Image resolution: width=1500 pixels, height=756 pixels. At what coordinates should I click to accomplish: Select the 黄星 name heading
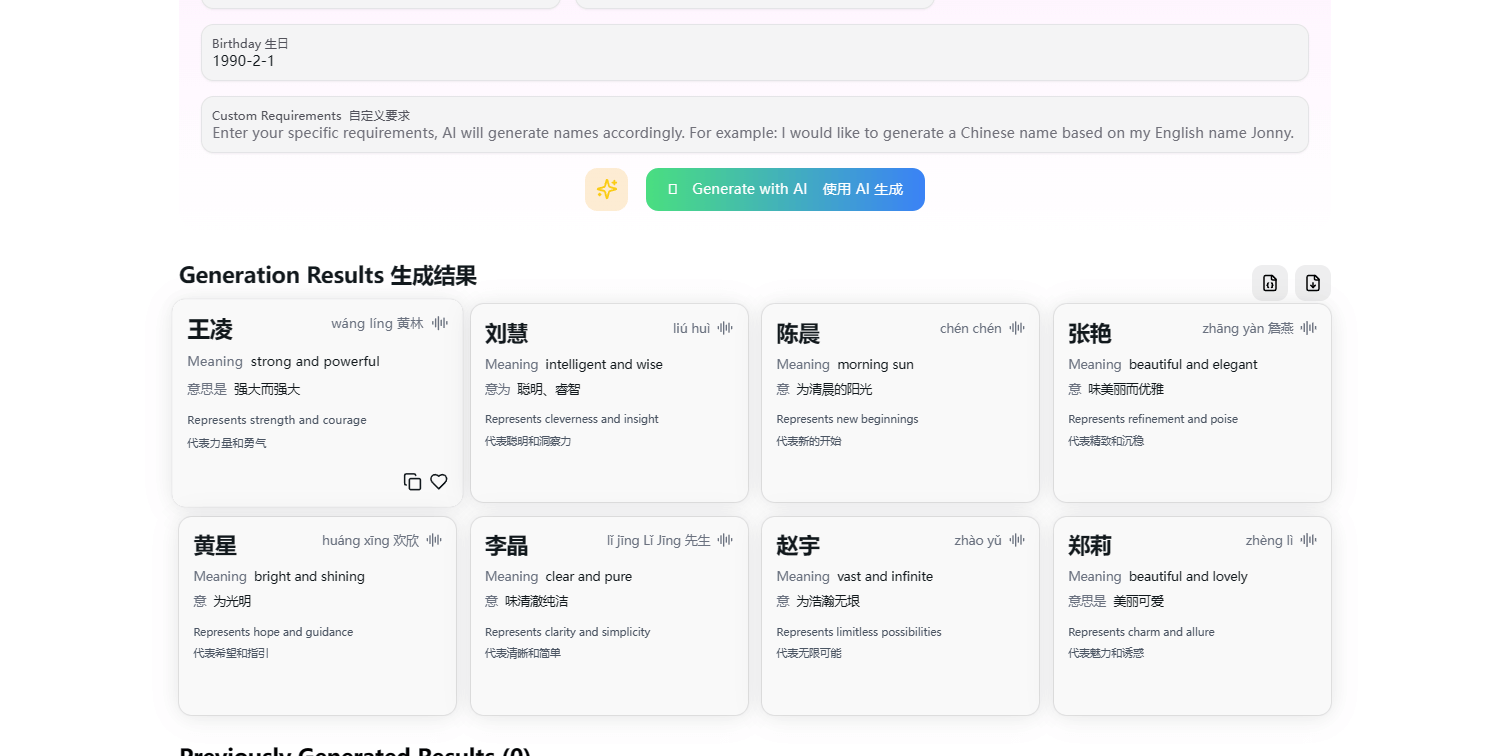click(215, 545)
